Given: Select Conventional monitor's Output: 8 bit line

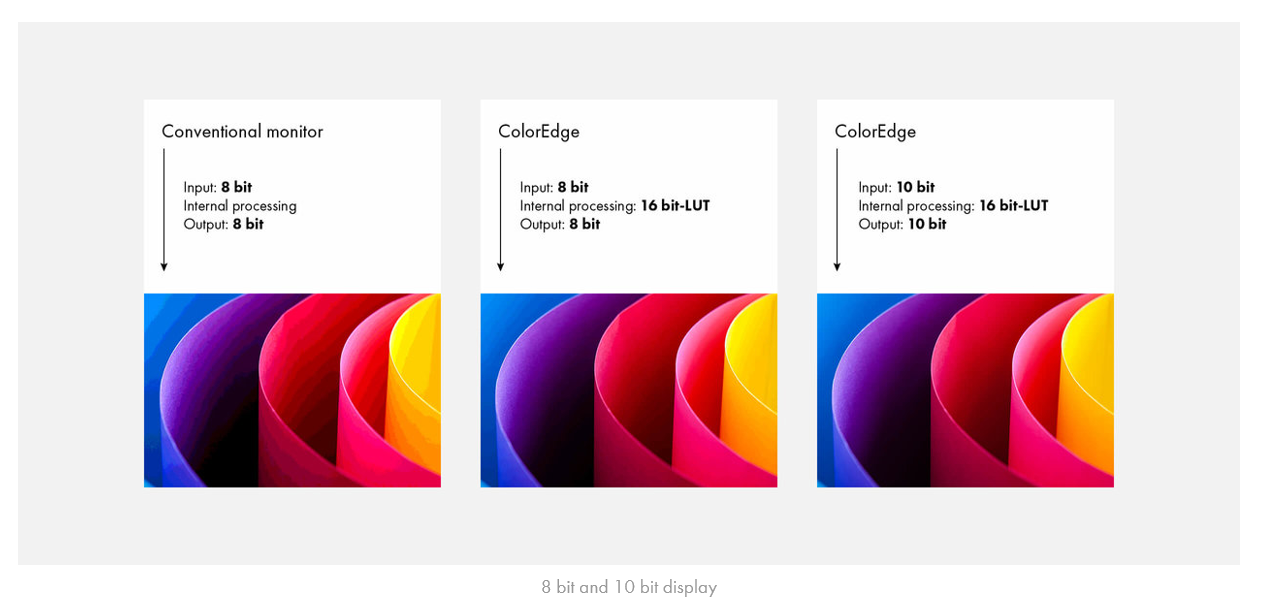Looking at the screenshot, I should 224,224.
